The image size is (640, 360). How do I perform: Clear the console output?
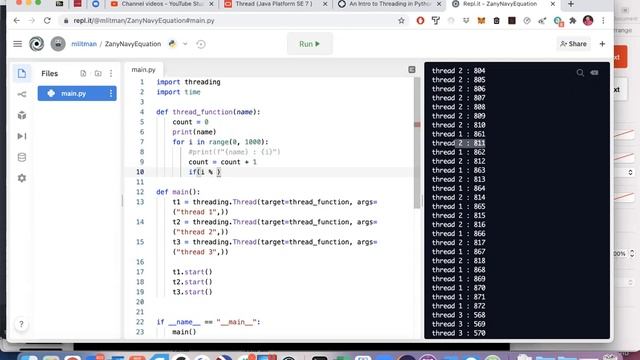tap(594, 73)
